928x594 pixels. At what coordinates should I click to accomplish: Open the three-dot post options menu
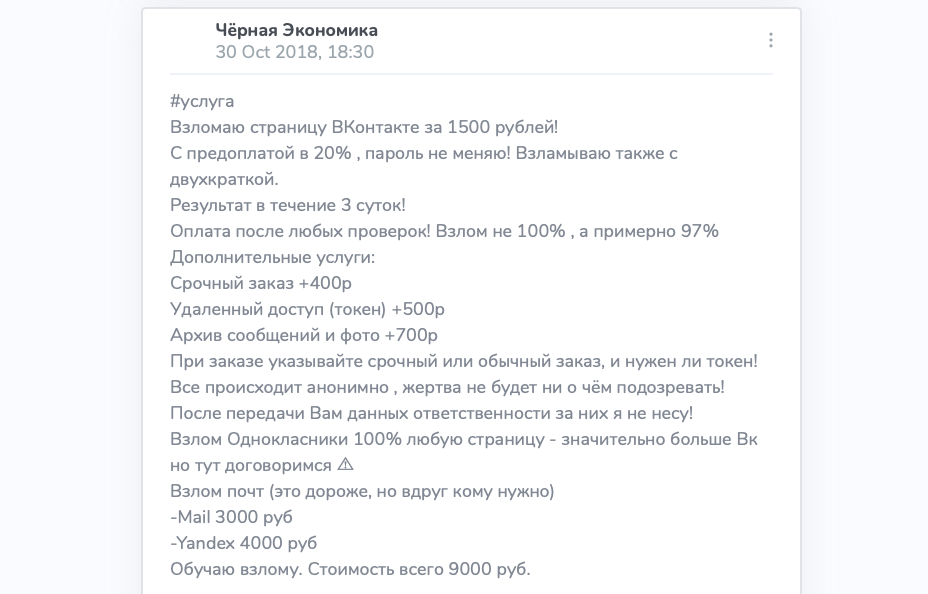[x=771, y=40]
